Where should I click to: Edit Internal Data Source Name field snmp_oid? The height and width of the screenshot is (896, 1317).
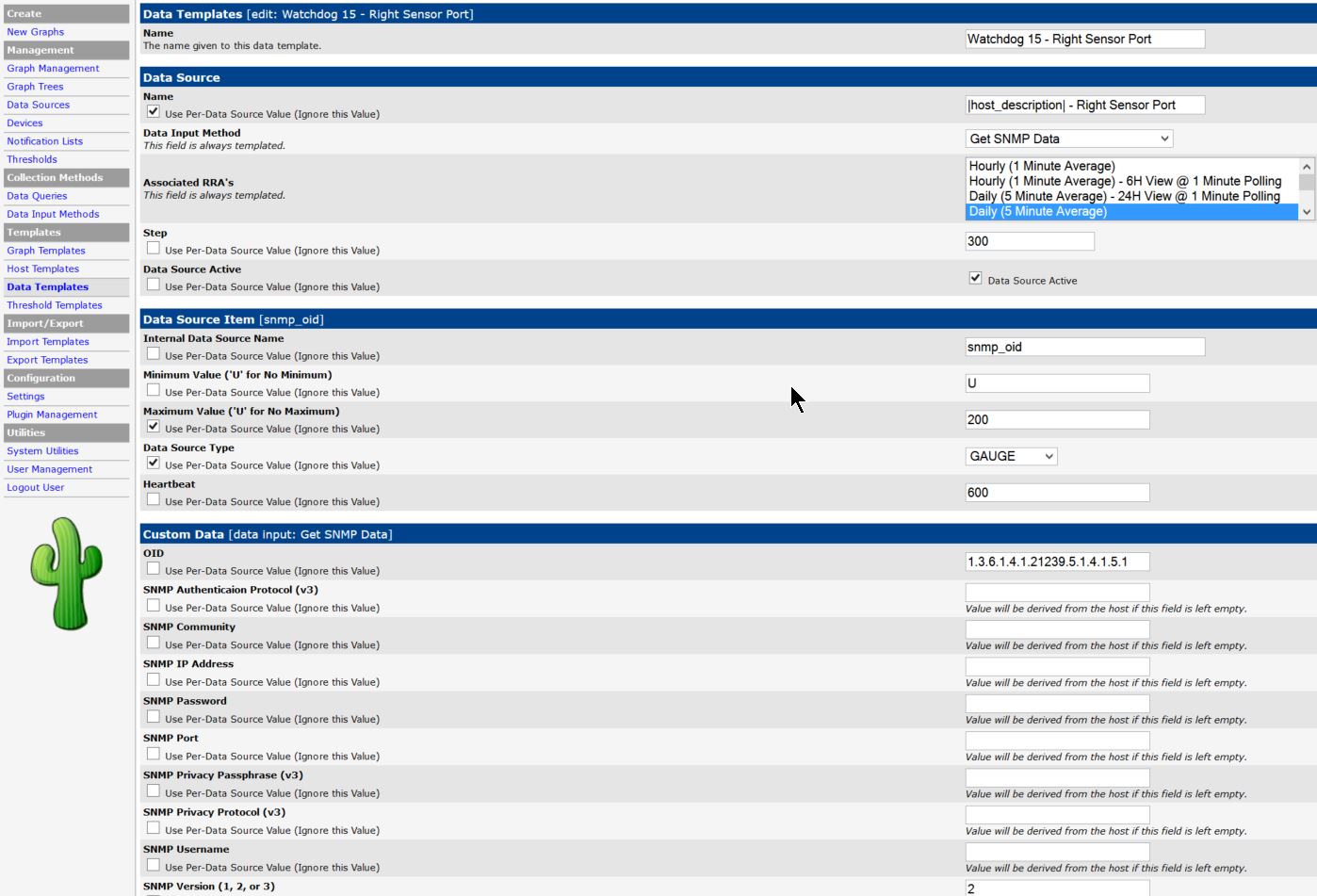click(1085, 348)
